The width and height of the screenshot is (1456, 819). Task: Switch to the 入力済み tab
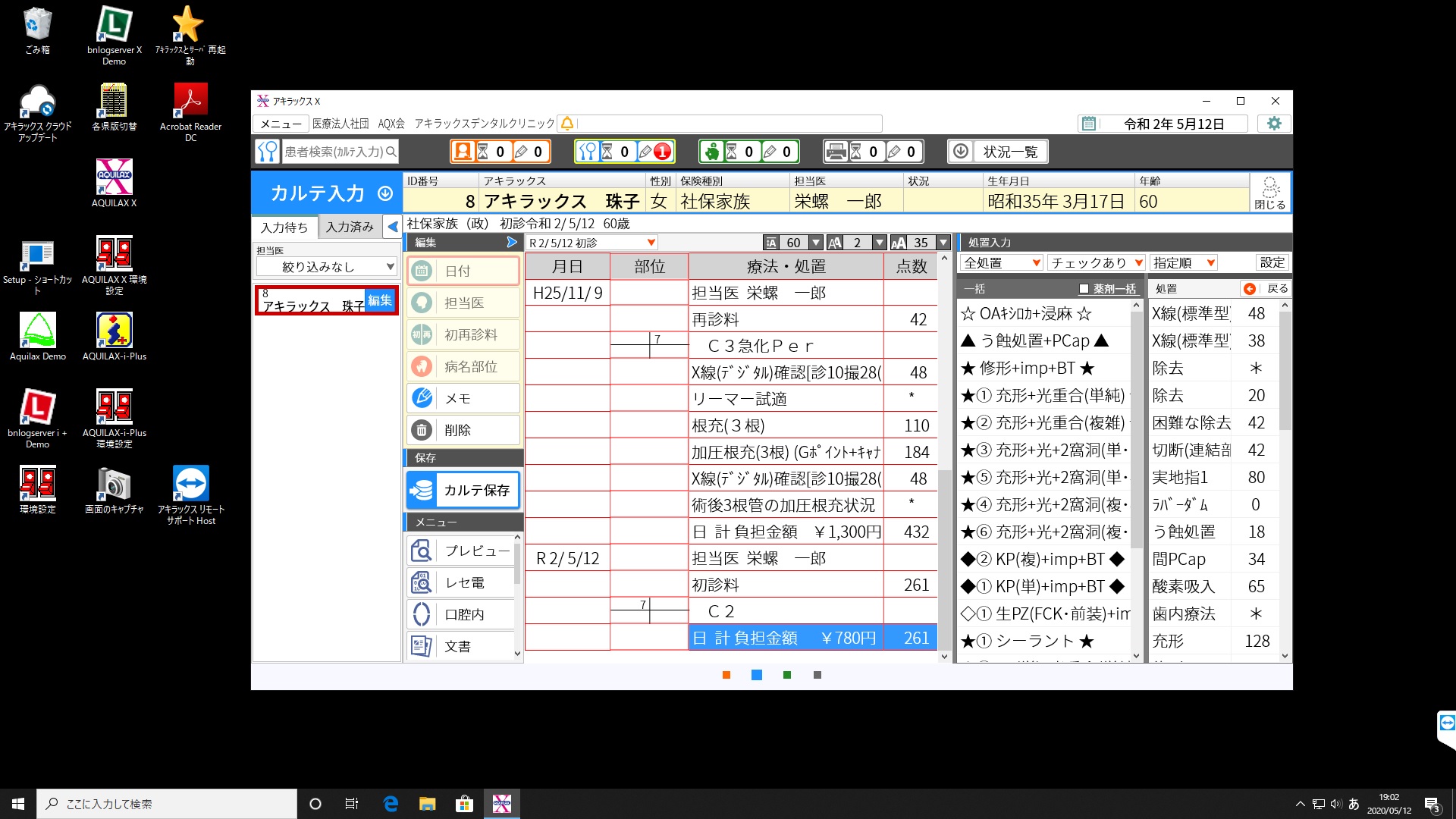[x=350, y=227]
